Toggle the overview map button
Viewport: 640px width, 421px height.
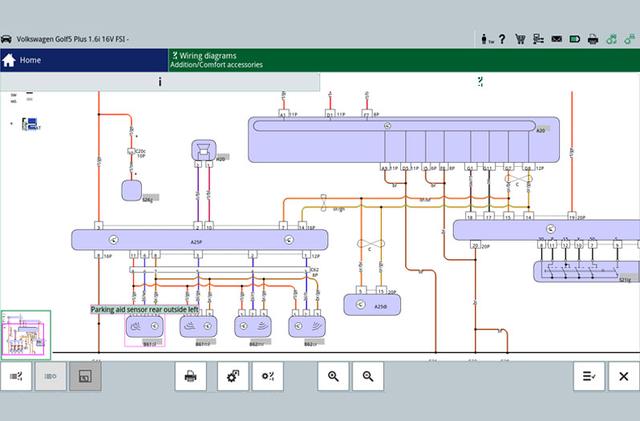pyautogui.click(x=85, y=376)
